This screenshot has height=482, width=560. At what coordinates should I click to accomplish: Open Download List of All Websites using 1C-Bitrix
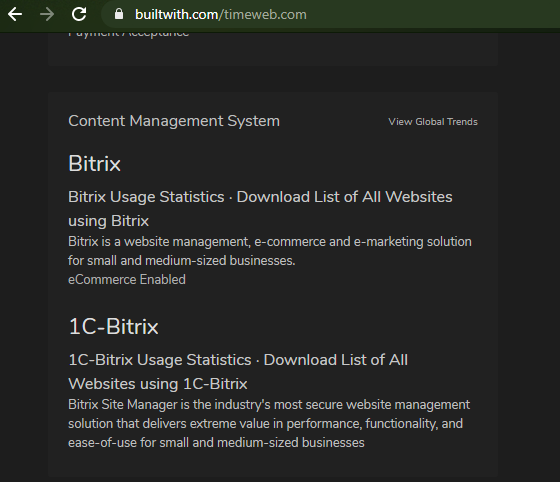pos(238,372)
